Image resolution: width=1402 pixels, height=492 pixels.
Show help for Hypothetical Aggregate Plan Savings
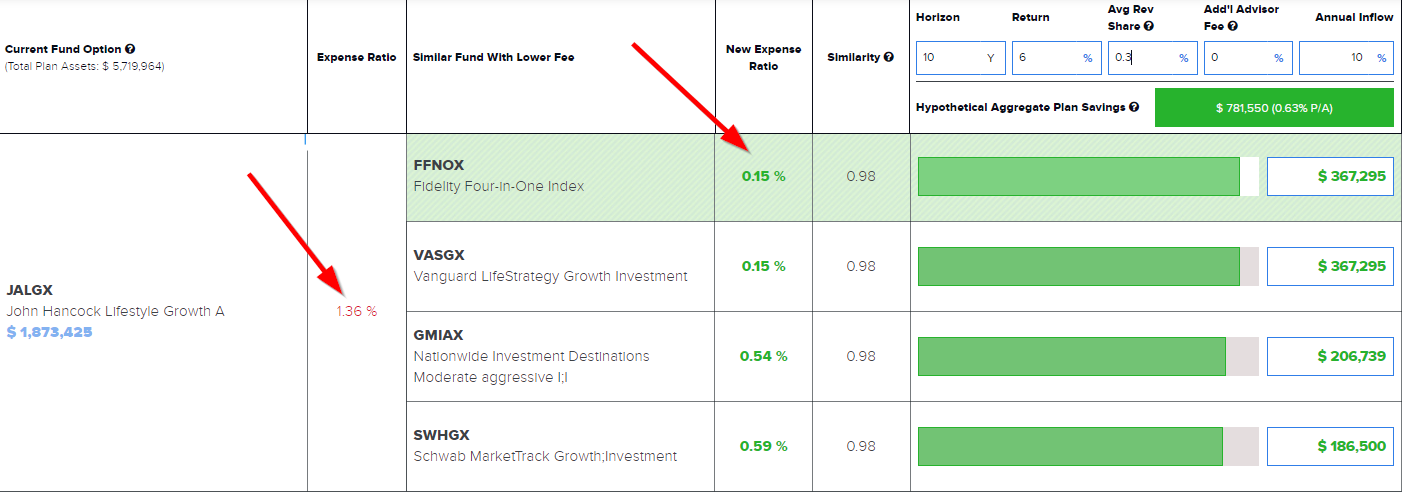[x=1134, y=107]
